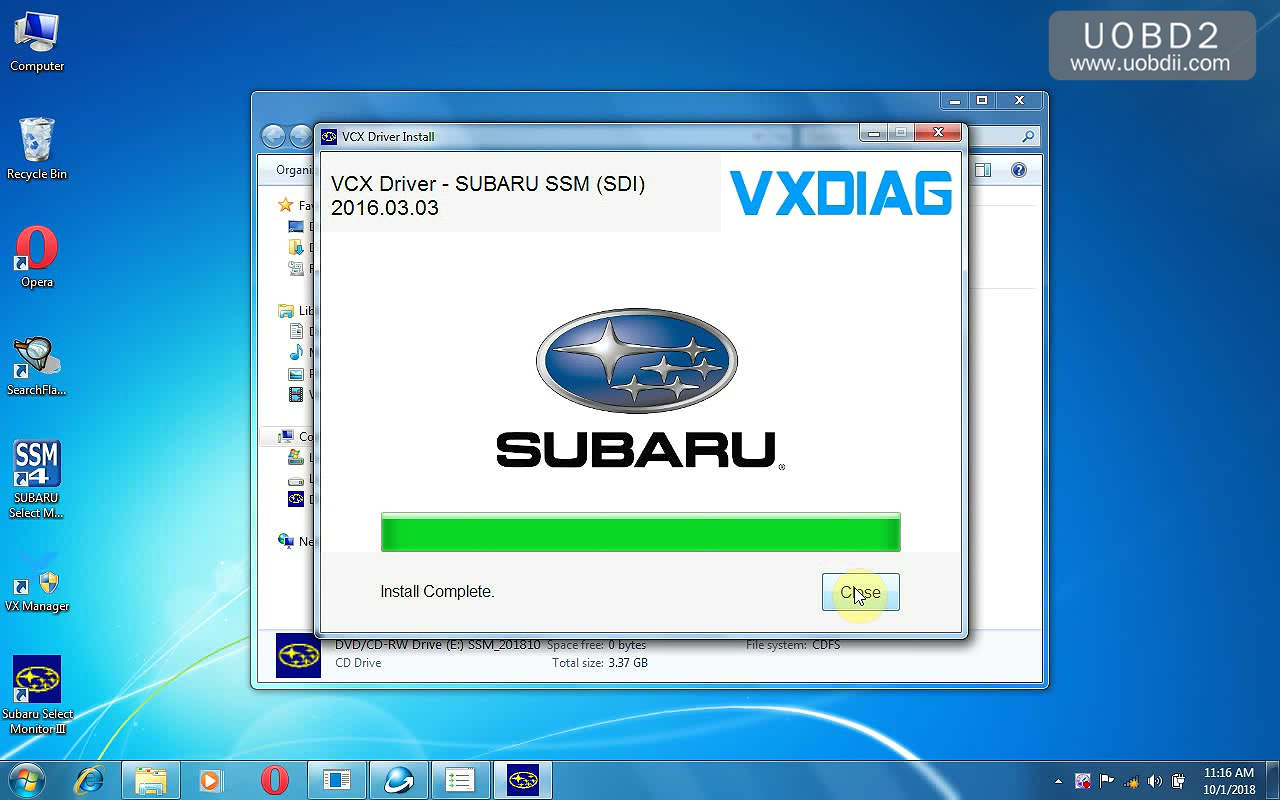This screenshot has height=800, width=1280.
Task: Click the Subaru installer taskbar icon
Action: (x=522, y=780)
